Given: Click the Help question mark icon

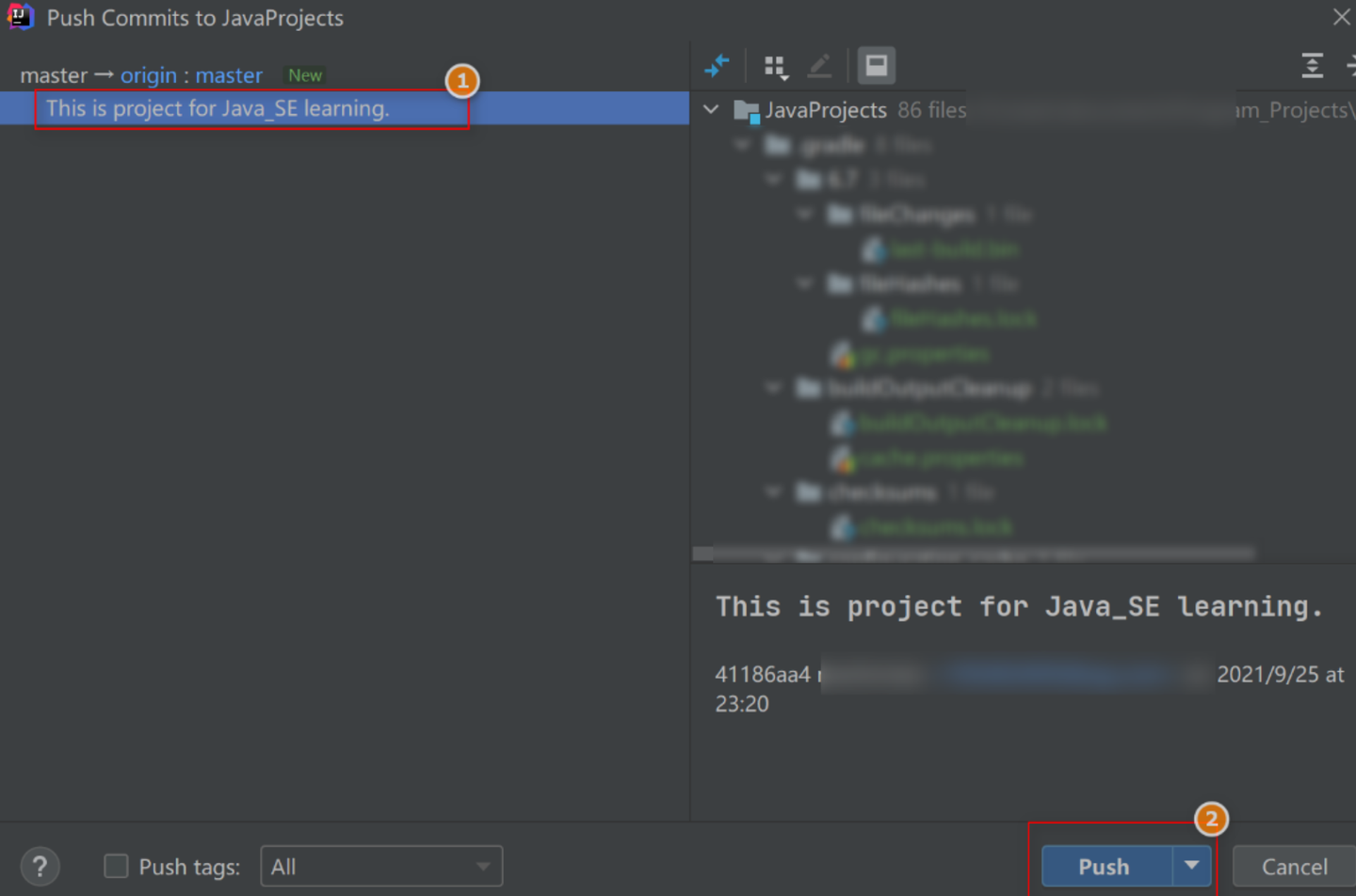Looking at the screenshot, I should (x=40, y=866).
